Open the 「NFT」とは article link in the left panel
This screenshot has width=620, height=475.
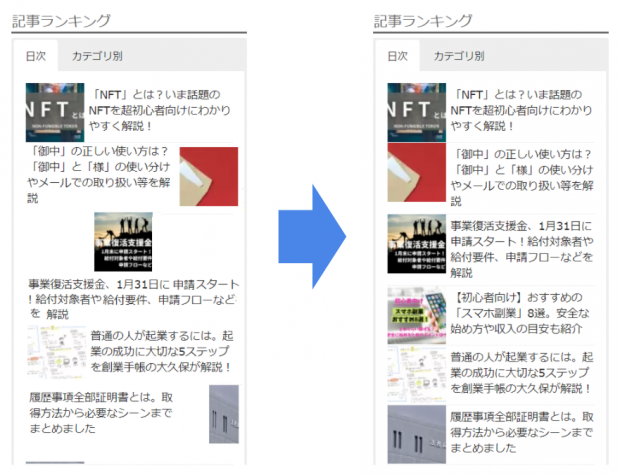click(163, 110)
